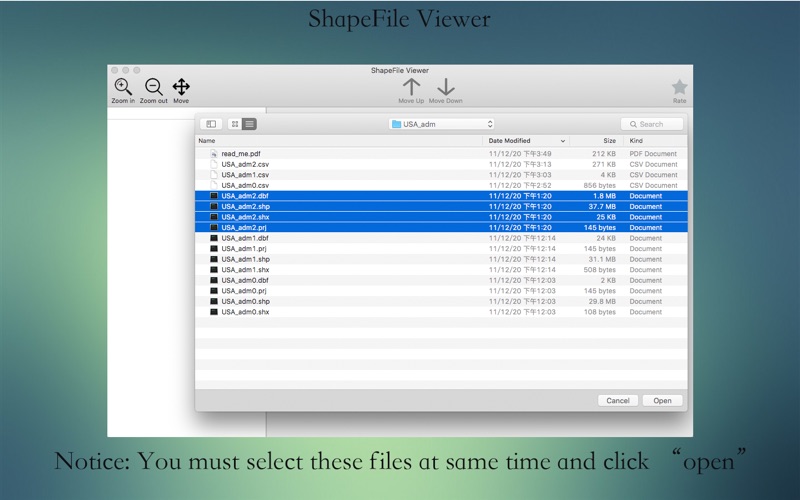Select USA_adm2.dbf row
Screen dimensions: 800x500
coord(441,196)
